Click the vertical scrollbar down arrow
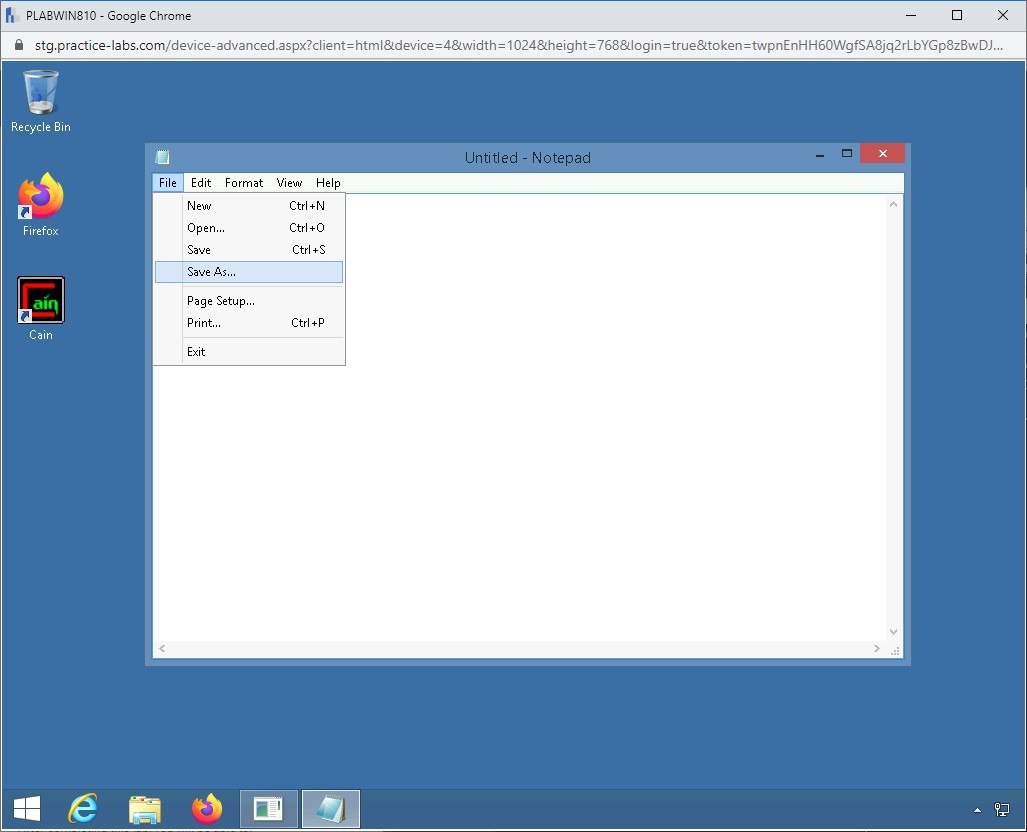 [893, 632]
